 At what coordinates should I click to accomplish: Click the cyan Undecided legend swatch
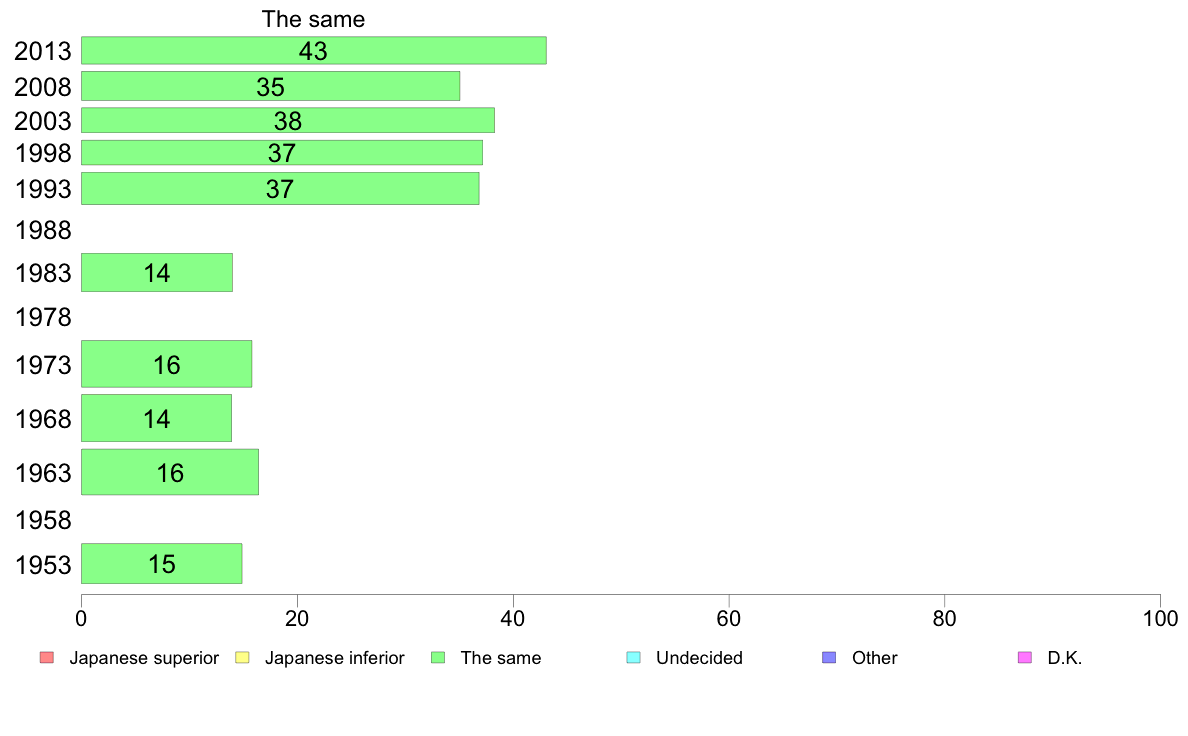pos(633,657)
